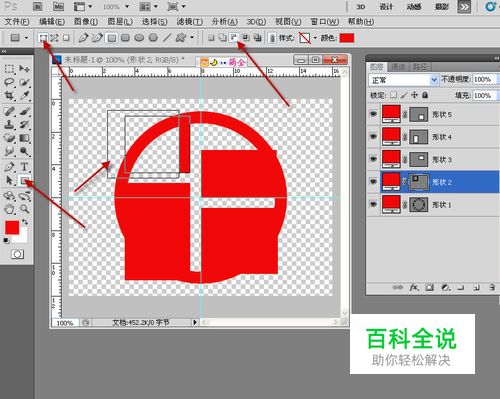Open the 视图(V) menu
This screenshot has width=500, height=399.
[288, 22]
